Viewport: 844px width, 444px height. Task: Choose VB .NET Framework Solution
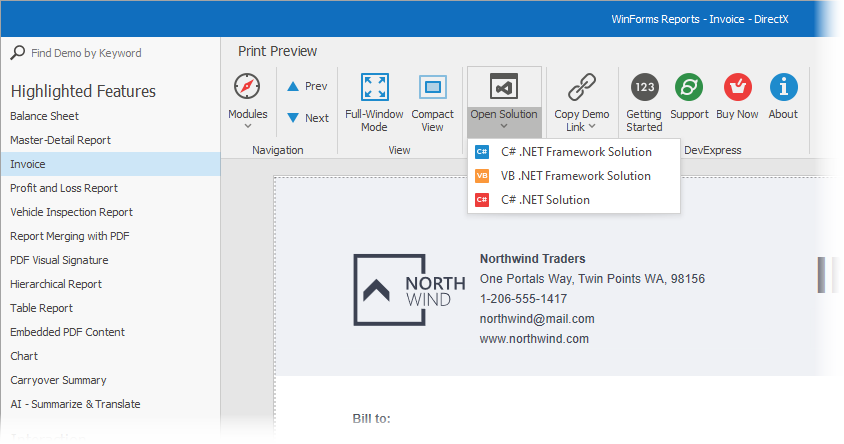[574, 176]
